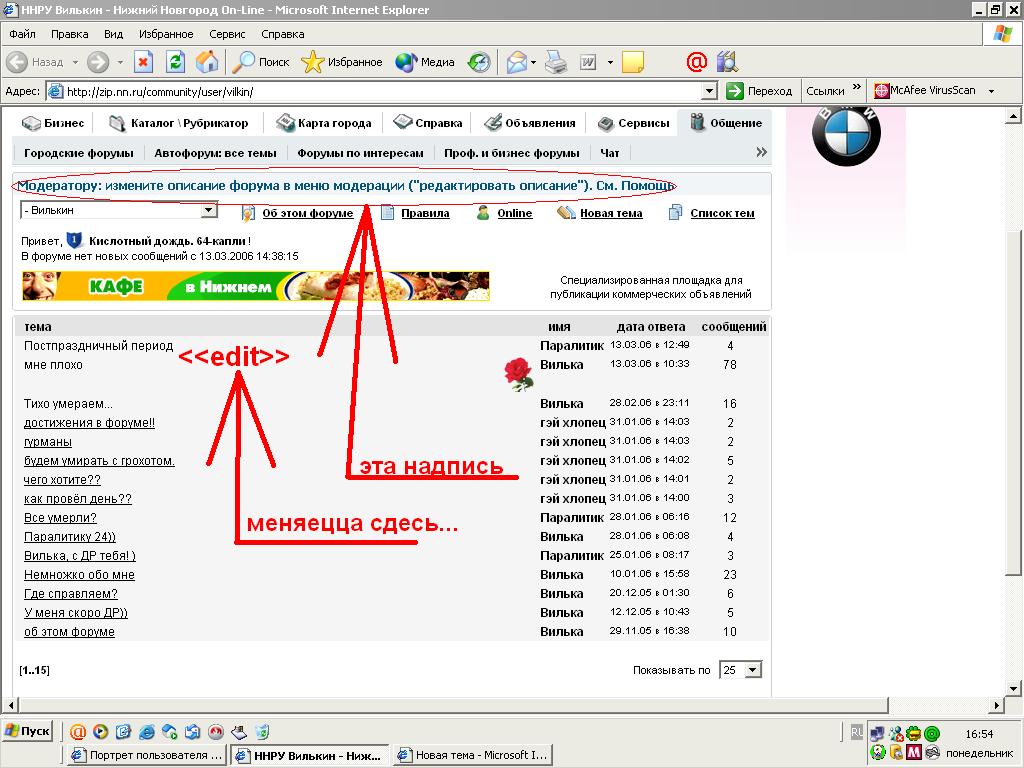Open topic Тихо умираем...
This screenshot has height=768, width=1024.
[x=68, y=404]
